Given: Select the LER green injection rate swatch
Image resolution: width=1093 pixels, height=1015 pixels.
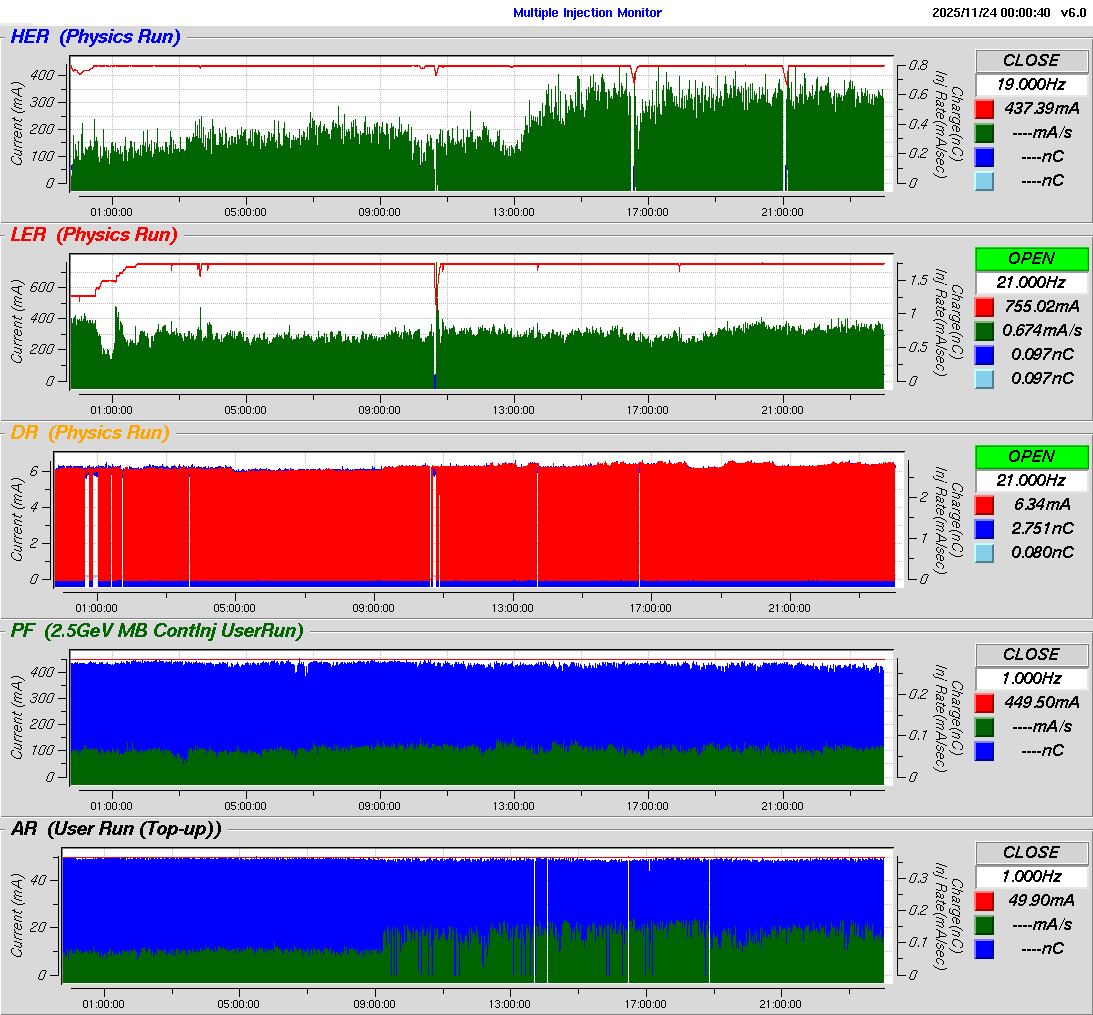Looking at the screenshot, I should click(985, 330).
